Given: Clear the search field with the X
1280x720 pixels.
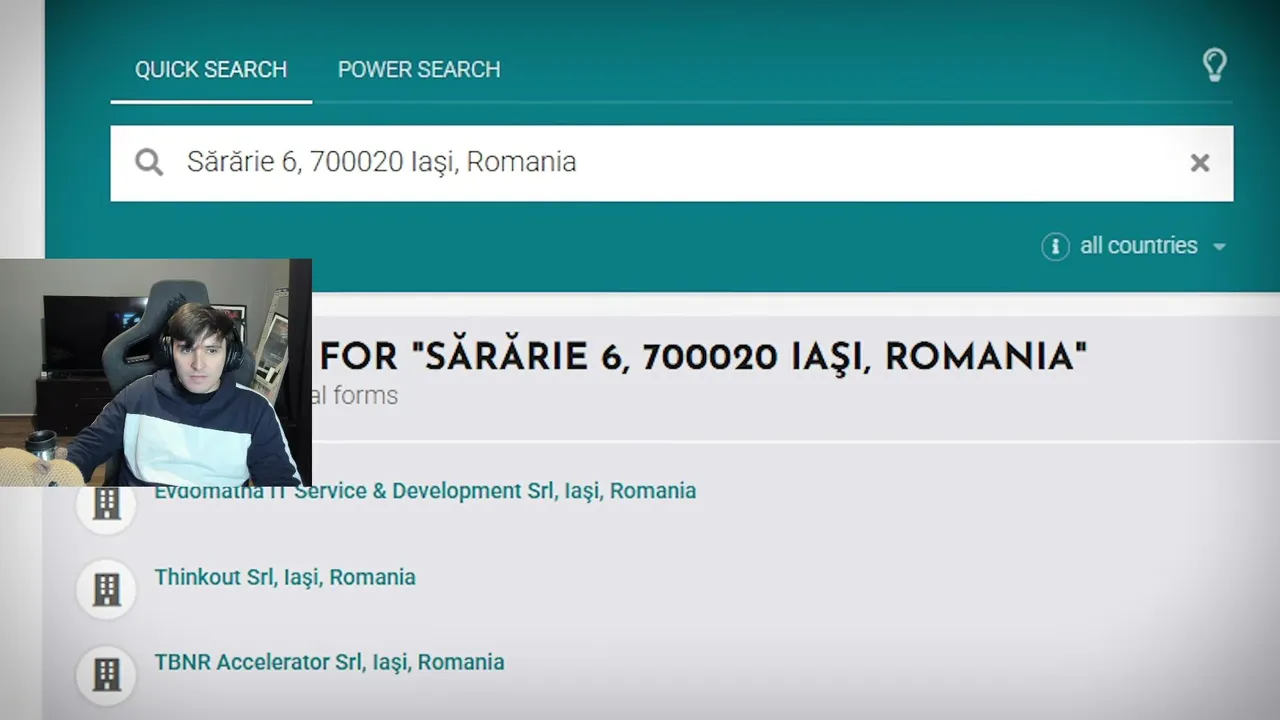Looking at the screenshot, I should point(1200,163).
